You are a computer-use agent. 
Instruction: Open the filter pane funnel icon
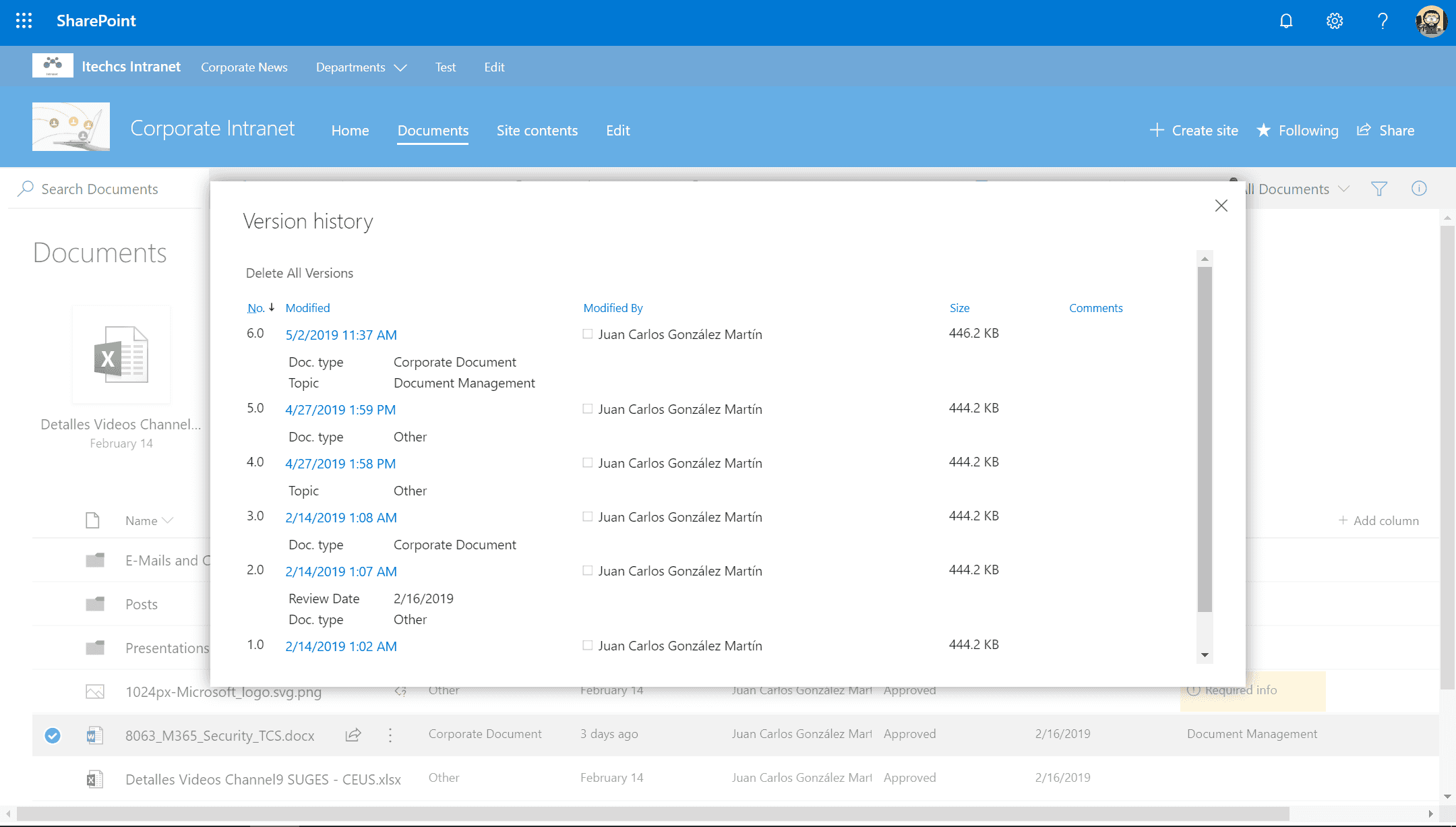tap(1379, 189)
